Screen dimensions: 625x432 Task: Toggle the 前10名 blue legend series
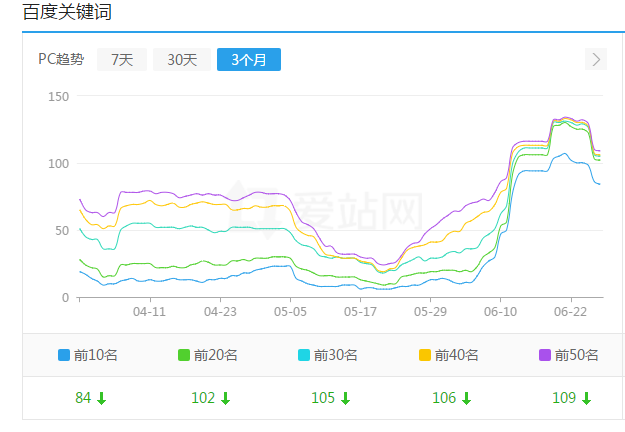click(96, 354)
